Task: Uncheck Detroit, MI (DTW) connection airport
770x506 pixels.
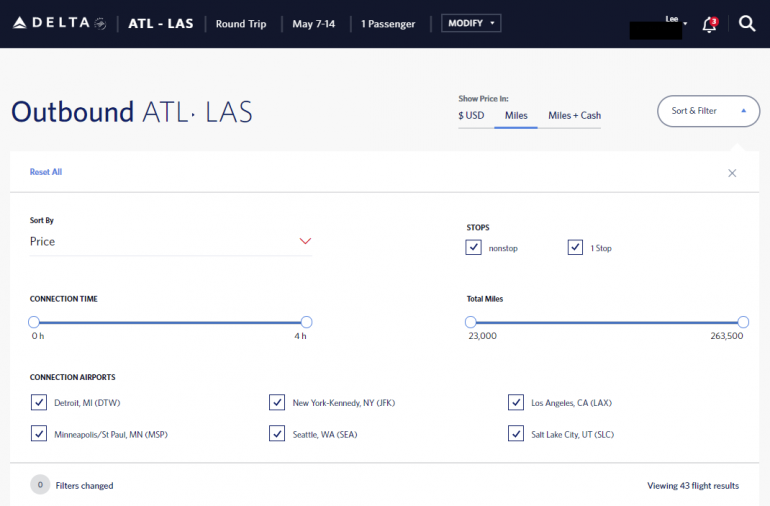Action: click(39, 402)
